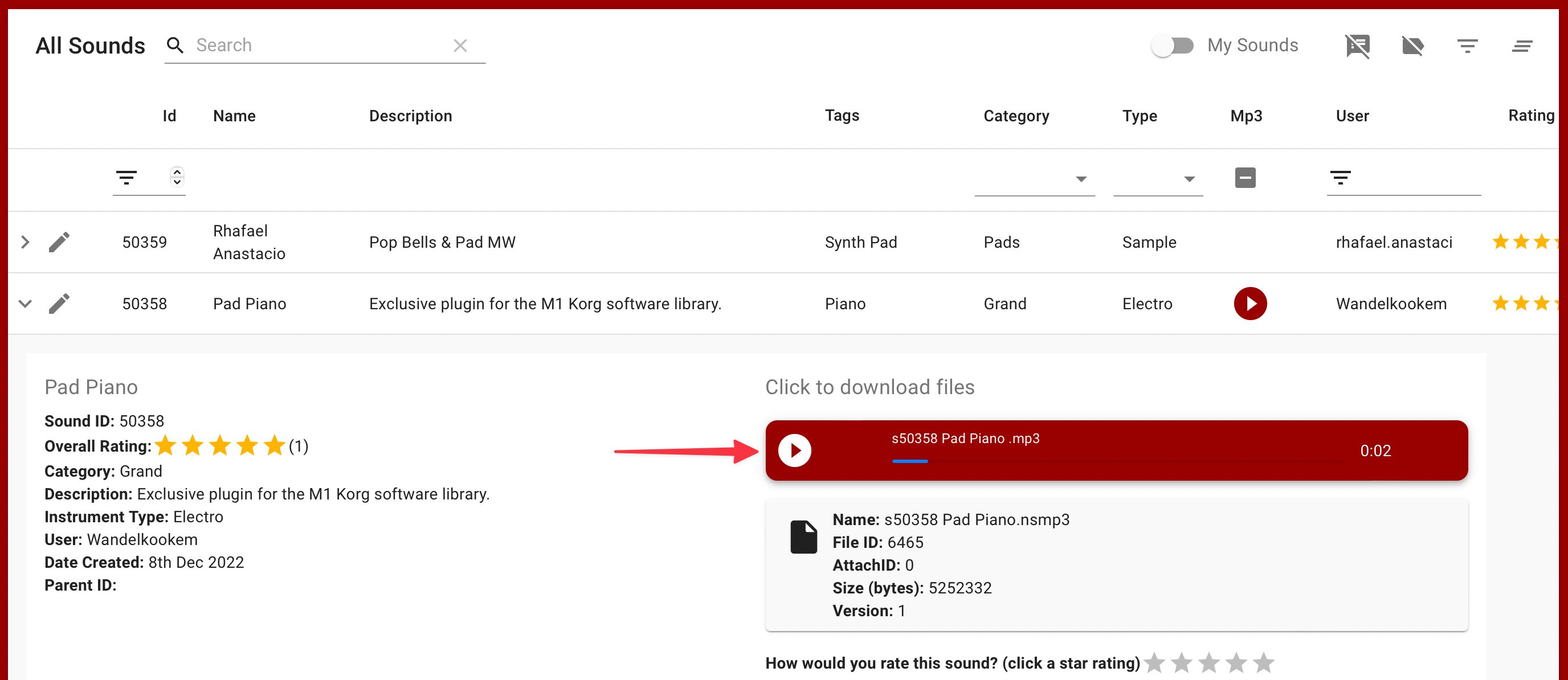The width and height of the screenshot is (1568, 680).
Task: Click the Id column filter icon
Action: (x=126, y=178)
